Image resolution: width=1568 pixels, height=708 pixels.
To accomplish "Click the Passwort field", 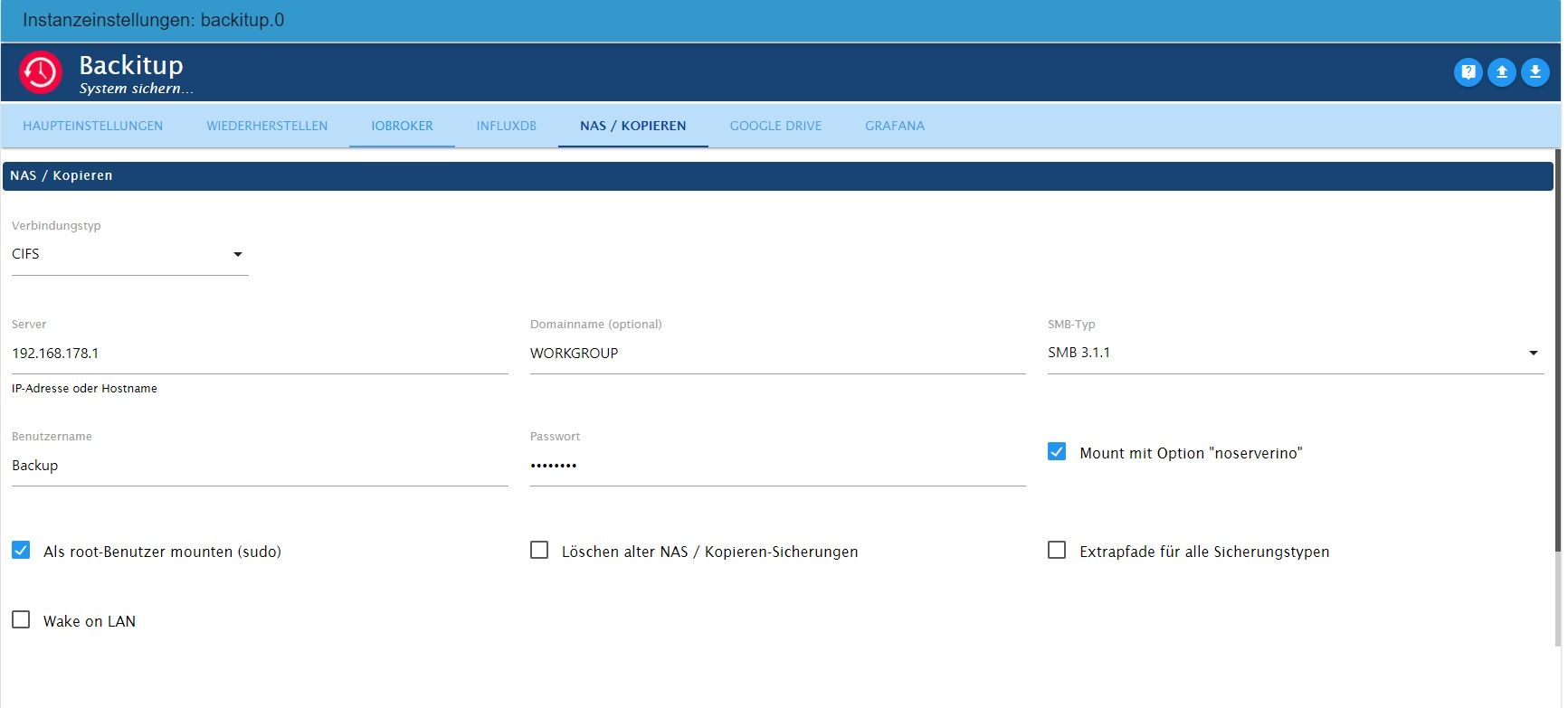I will pyautogui.click(x=777, y=466).
